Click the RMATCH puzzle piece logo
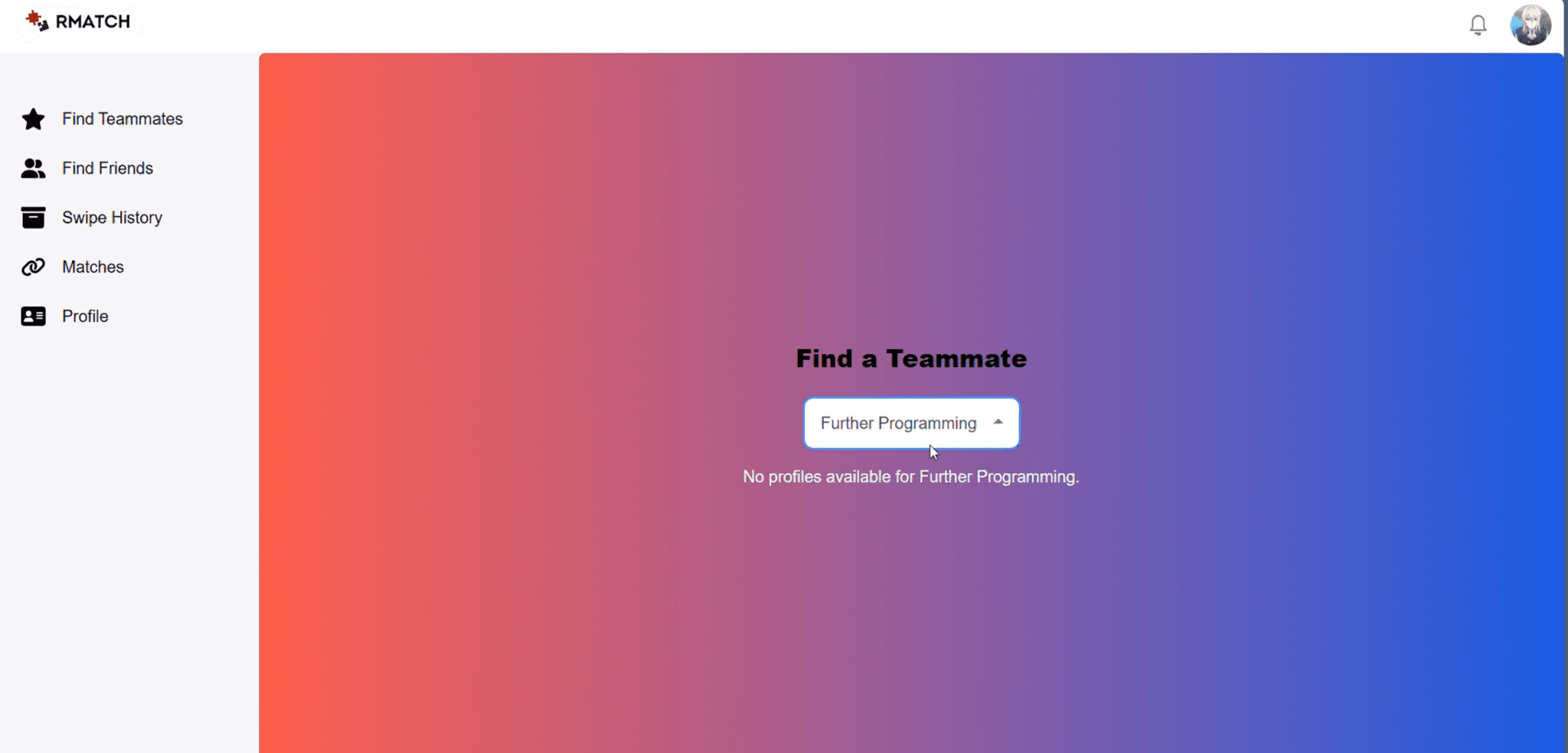The image size is (1568, 753). point(34,21)
